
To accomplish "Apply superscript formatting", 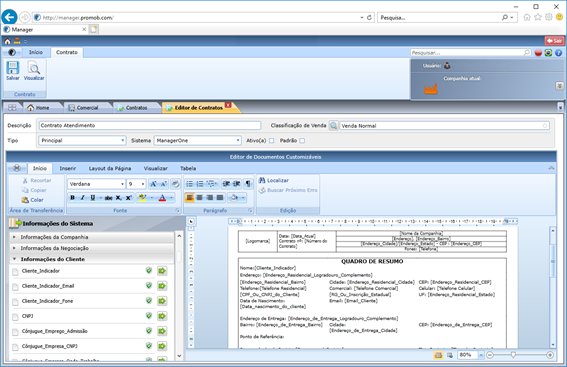I will click(128, 198).
